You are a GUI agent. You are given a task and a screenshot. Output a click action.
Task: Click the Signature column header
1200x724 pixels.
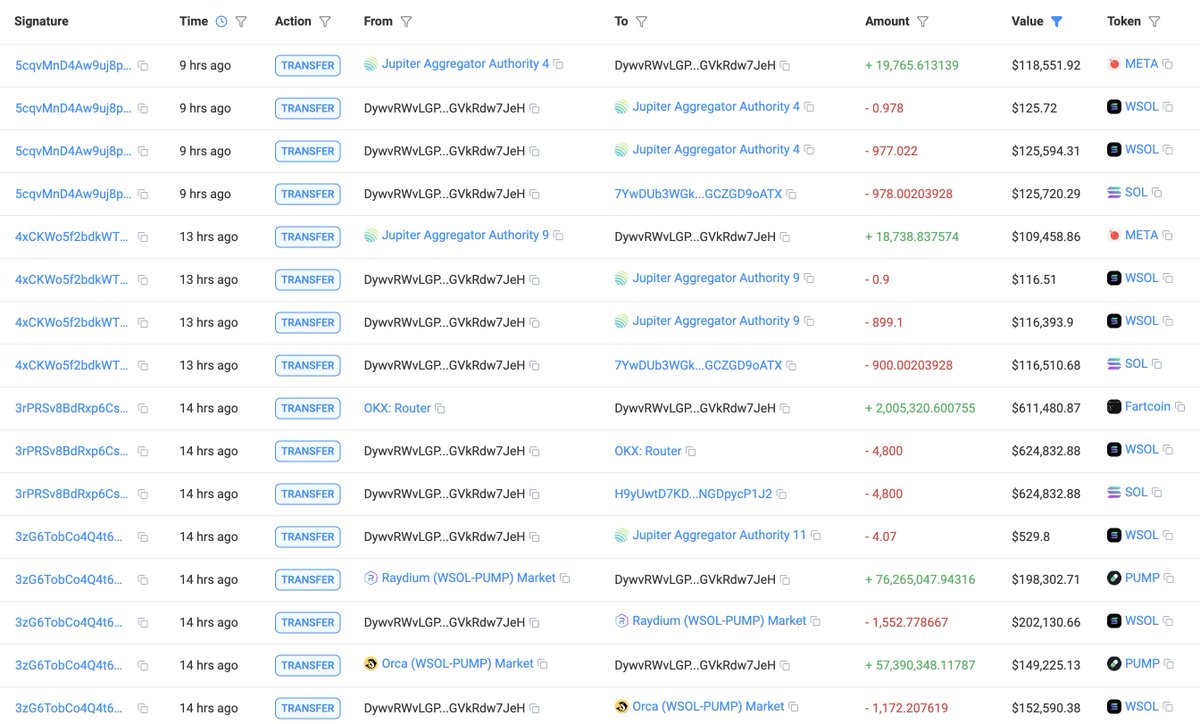coord(41,21)
